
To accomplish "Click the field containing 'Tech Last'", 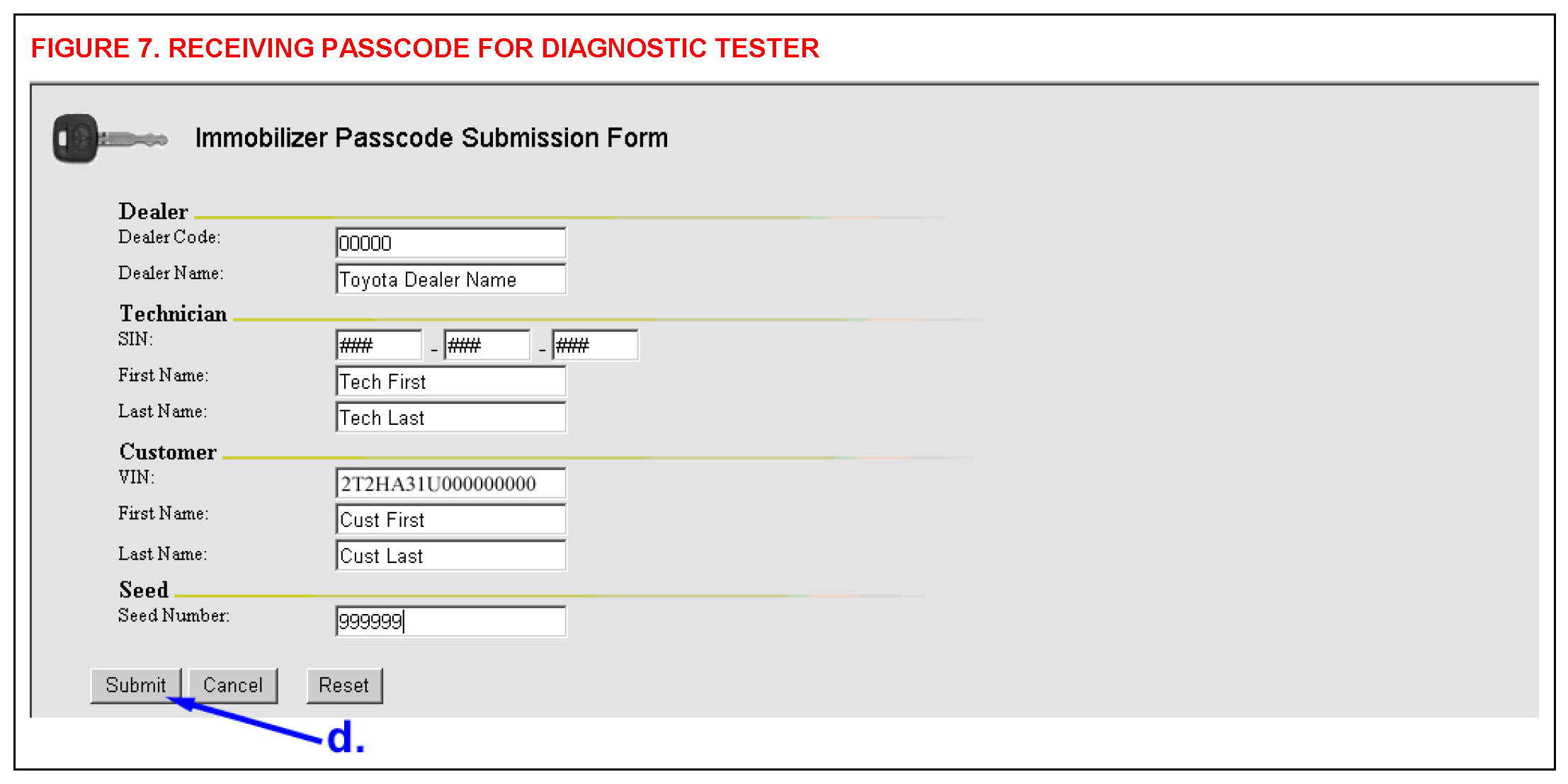I will [x=450, y=418].
